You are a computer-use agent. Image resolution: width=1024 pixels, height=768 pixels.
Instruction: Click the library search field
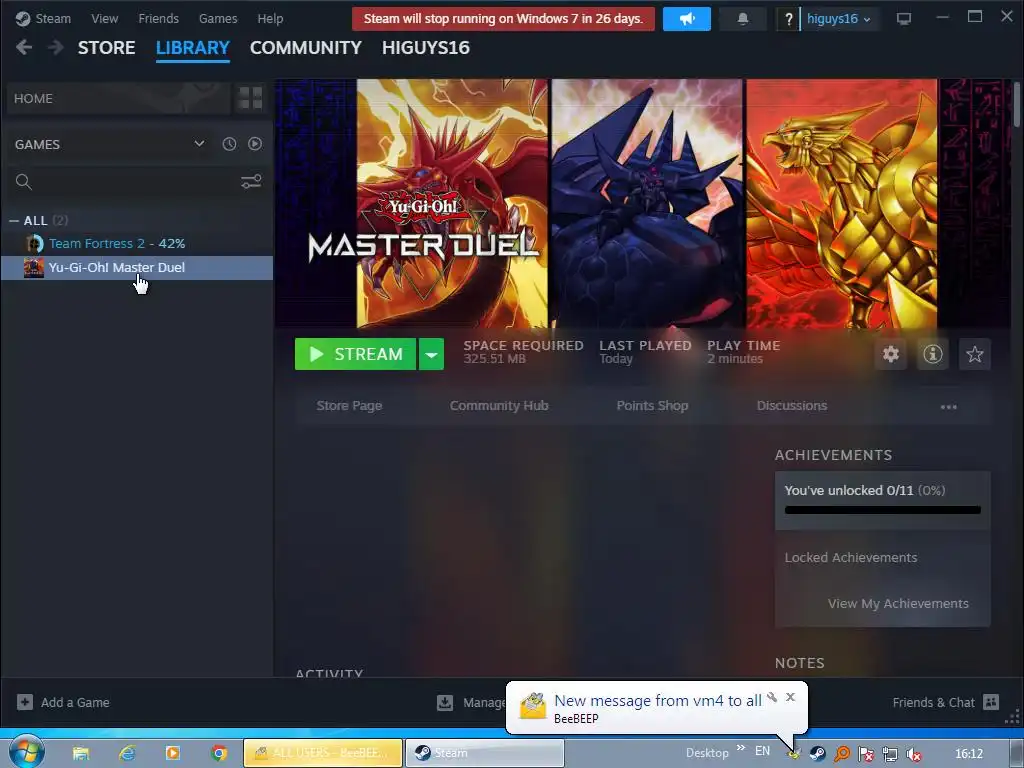[124, 182]
